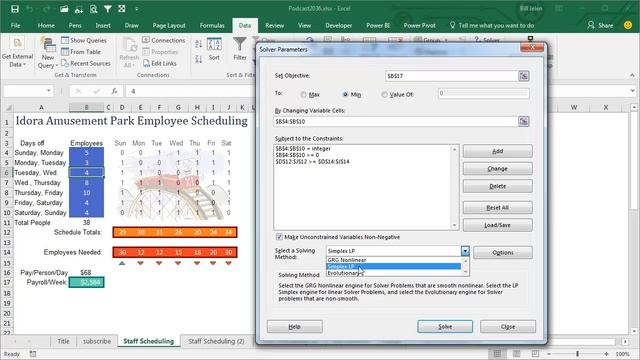Screen dimensions: 640x360
Task: Click the Print Preview icon in quick access toolbar
Action: pyautogui.click(x=93, y=9)
